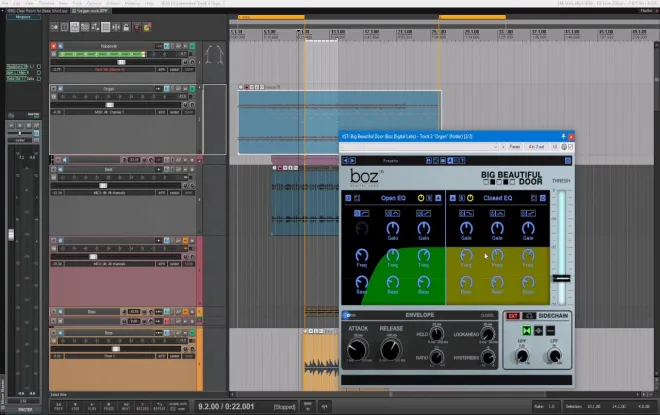
Task: Click the Closed EQ first Gain knob
Action: 466,228
